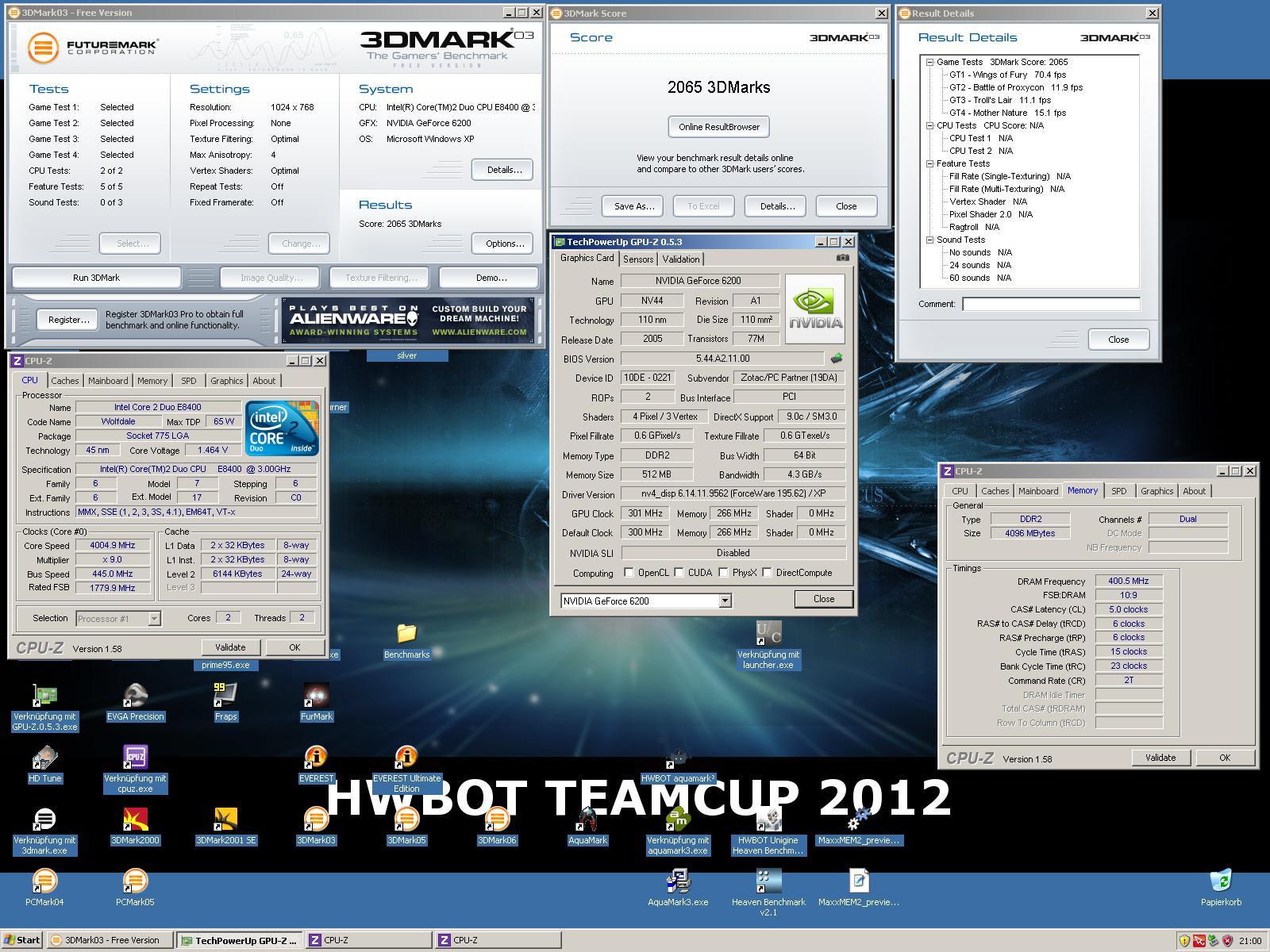Open the SPD tab in right CPU-Z

tap(1119, 491)
